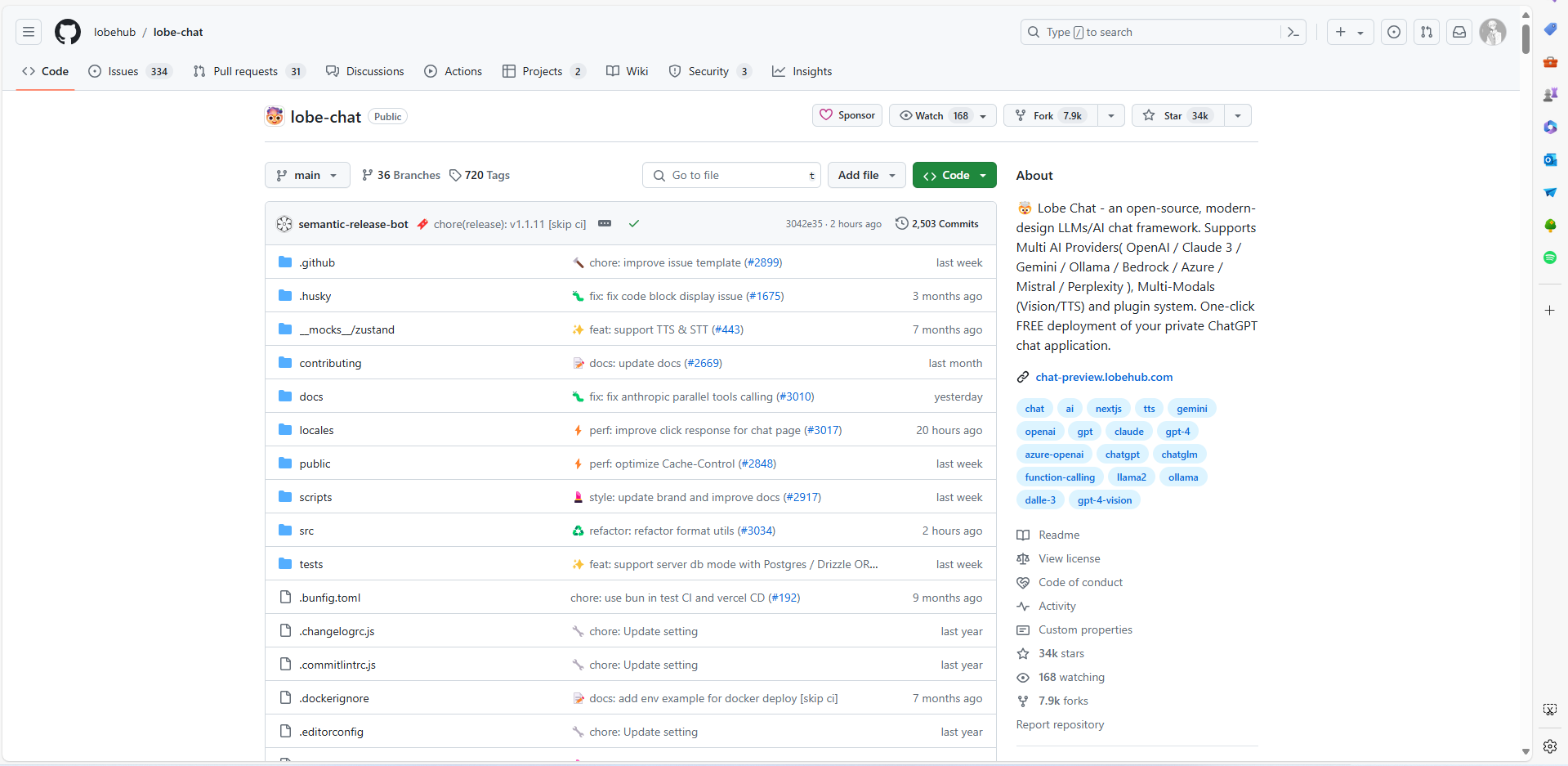Screen dimensions: 1568x766
Task: Open the user profile avatar menu
Action: point(1493,32)
